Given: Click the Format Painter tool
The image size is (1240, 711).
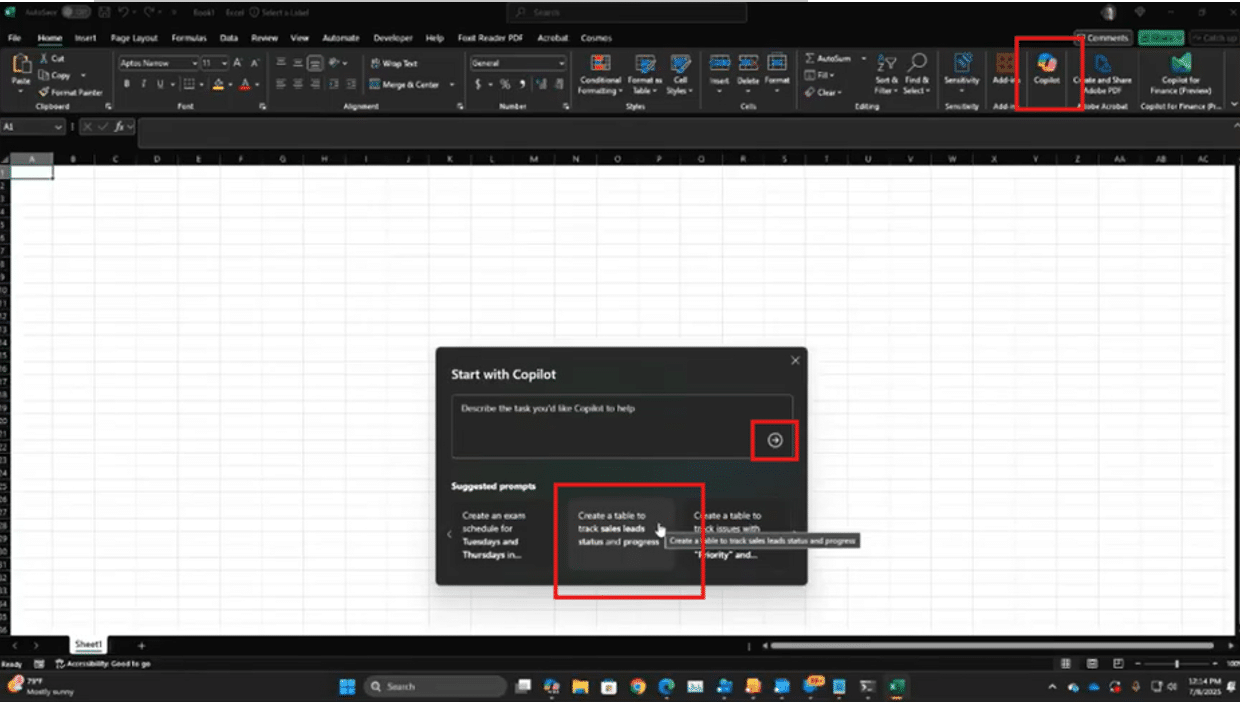Looking at the screenshot, I should pyautogui.click(x=70, y=92).
